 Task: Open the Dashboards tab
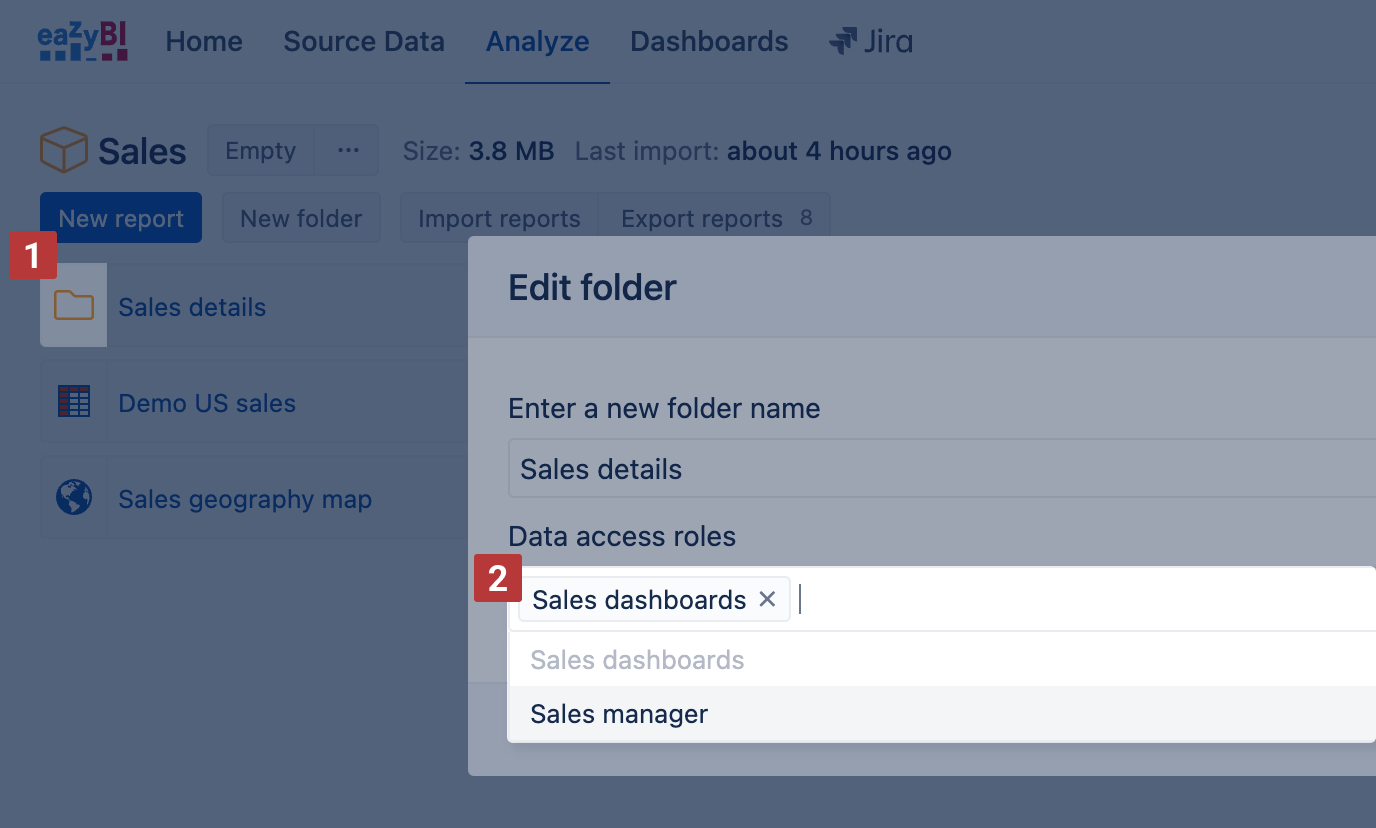pyautogui.click(x=709, y=42)
